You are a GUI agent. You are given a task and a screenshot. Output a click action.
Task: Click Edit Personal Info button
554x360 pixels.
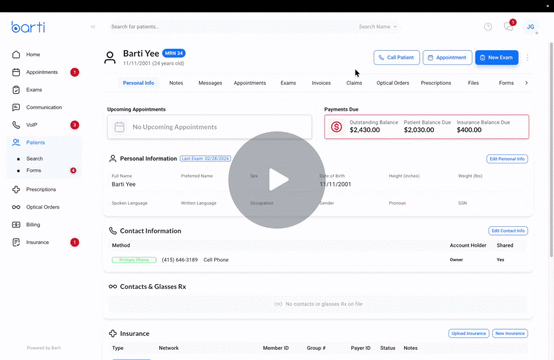point(507,159)
